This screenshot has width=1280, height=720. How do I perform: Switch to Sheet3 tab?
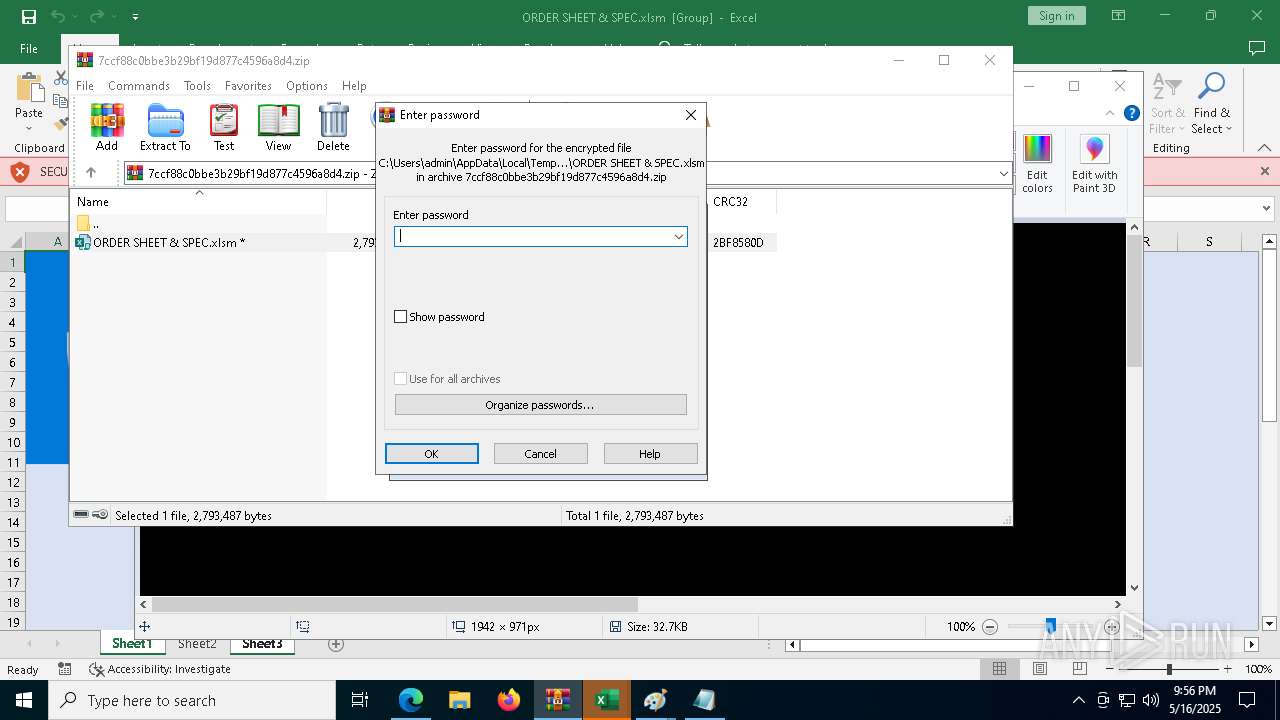262,644
